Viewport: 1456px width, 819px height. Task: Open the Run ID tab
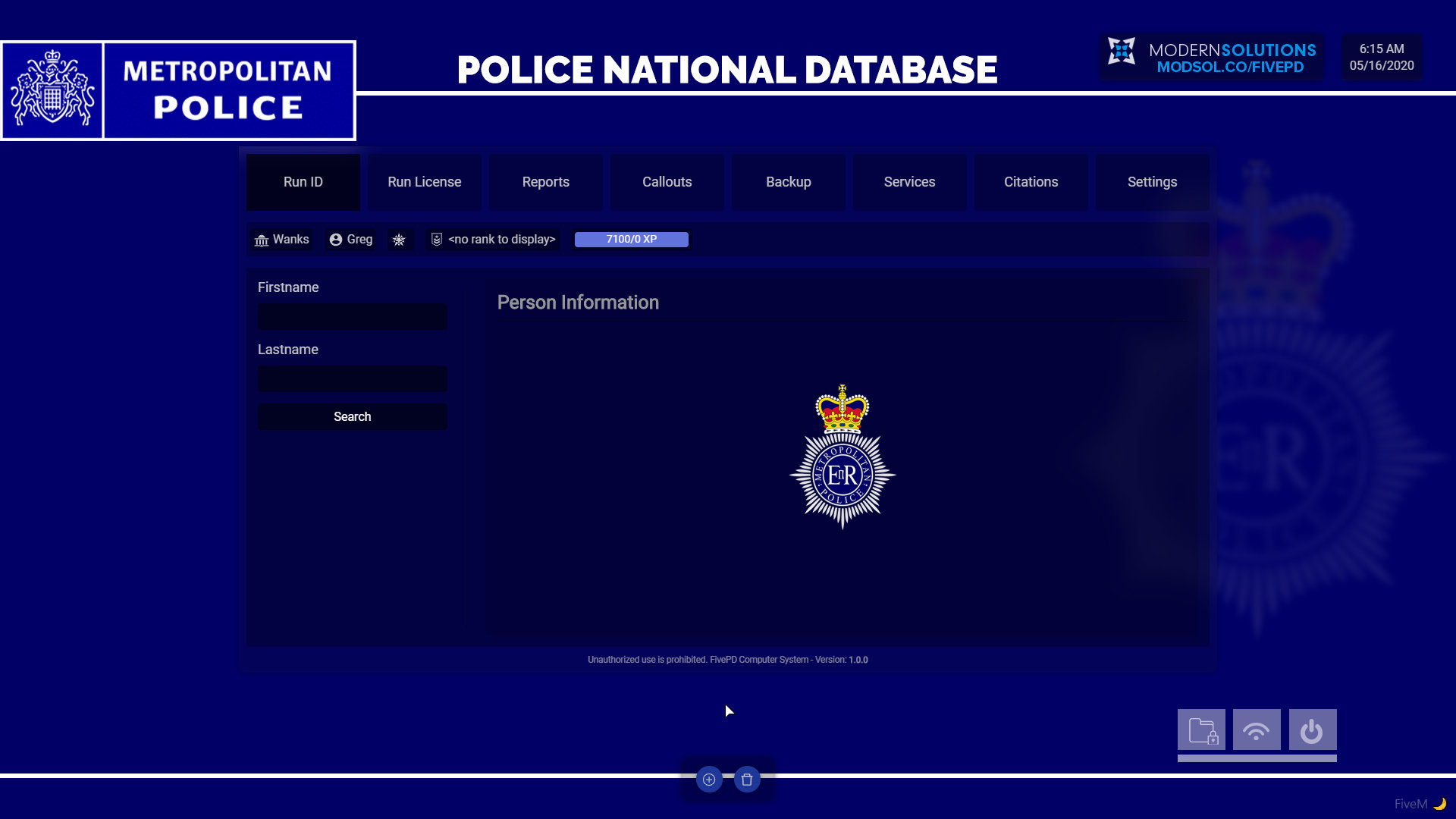(303, 182)
